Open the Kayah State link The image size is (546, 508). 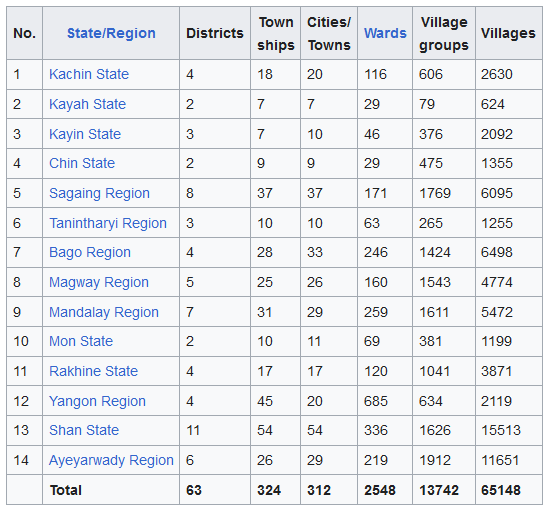[x=87, y=104]
